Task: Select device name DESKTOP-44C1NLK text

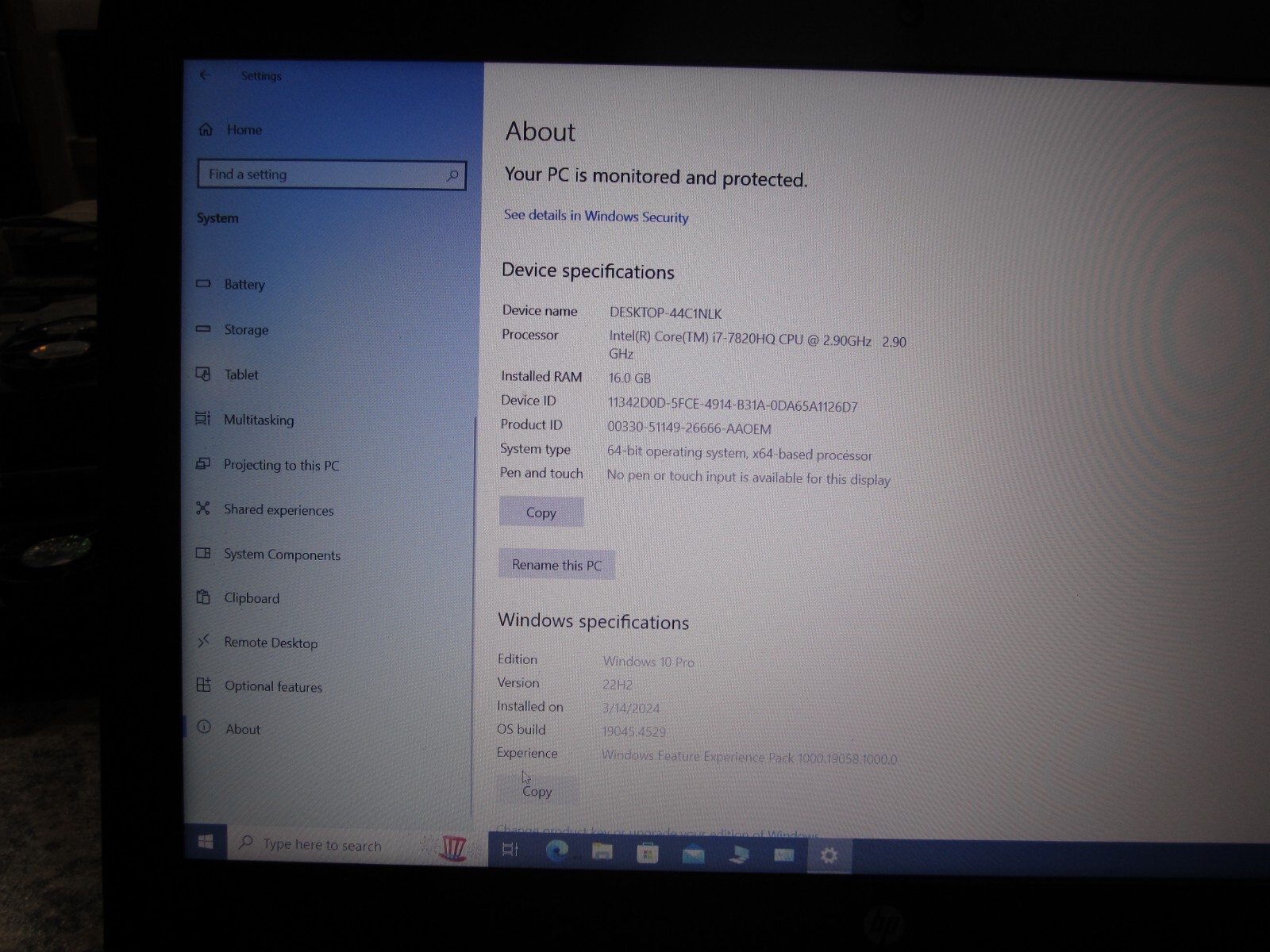Action: pos(665,313)
